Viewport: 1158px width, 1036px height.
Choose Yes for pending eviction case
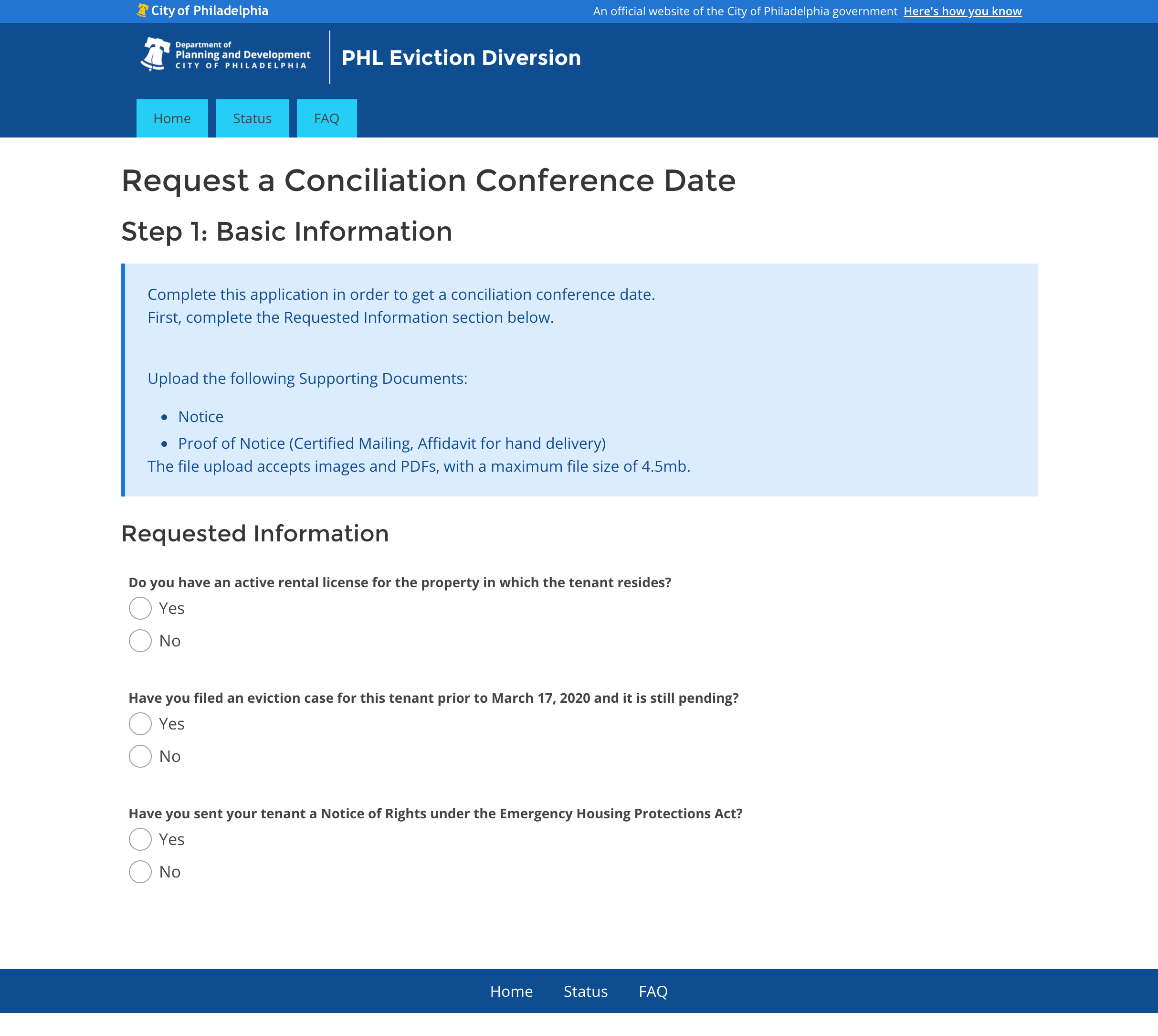pyautogui.click(x=140, y=723)
